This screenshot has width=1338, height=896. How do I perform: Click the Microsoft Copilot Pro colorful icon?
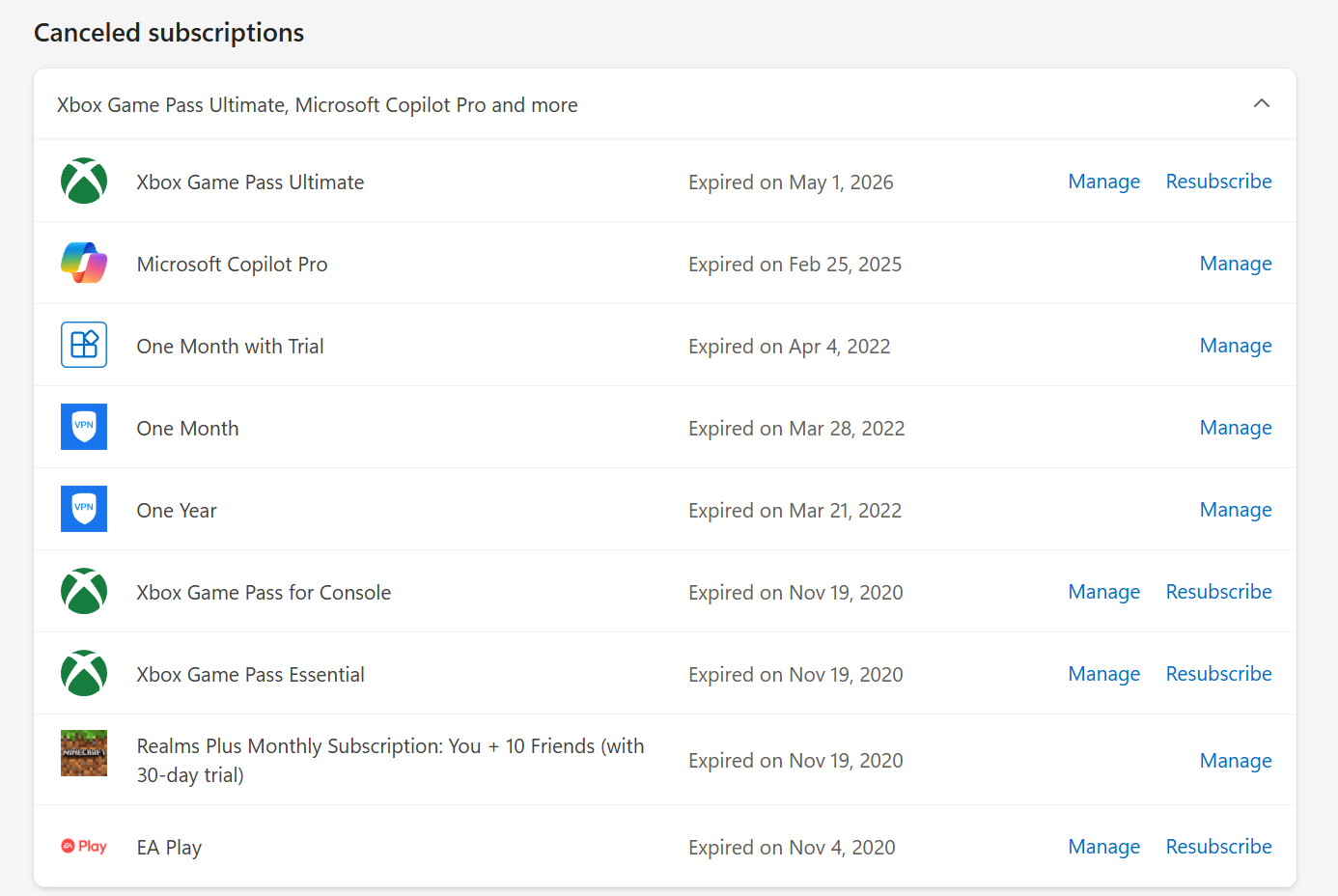(84, 263)
